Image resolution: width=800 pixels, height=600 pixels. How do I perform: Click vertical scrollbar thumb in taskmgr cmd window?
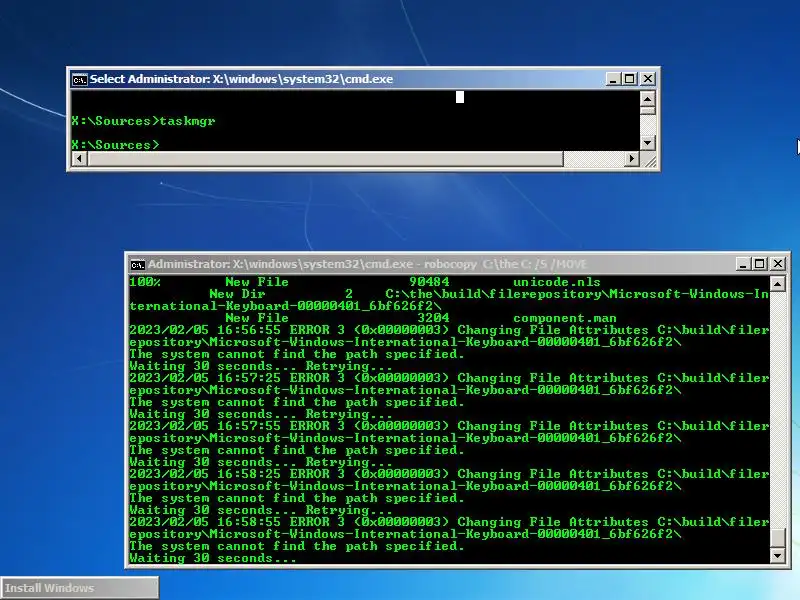coord(647,110)
